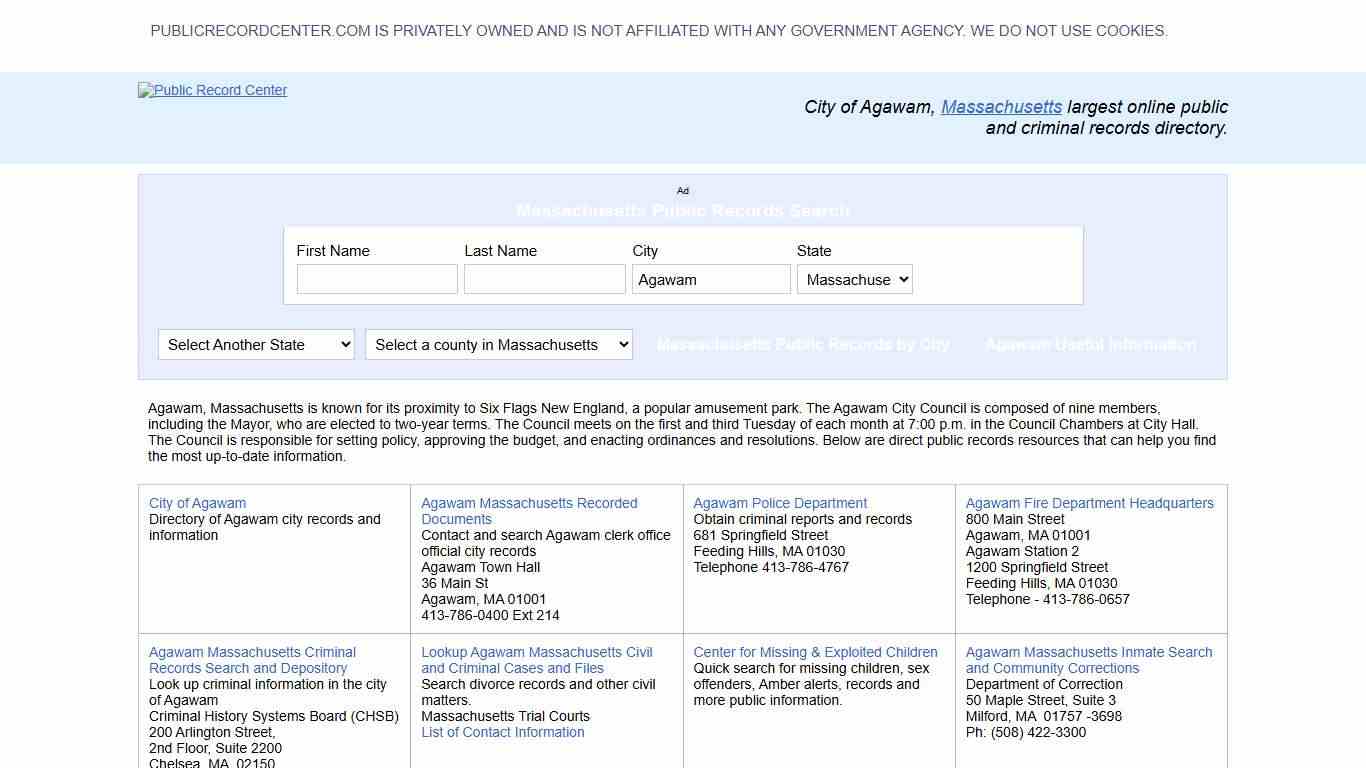This screenshot has width=1366, height=768.
Task: Open the State dropdown showing Massachusetts
Action: pos(854,279)
